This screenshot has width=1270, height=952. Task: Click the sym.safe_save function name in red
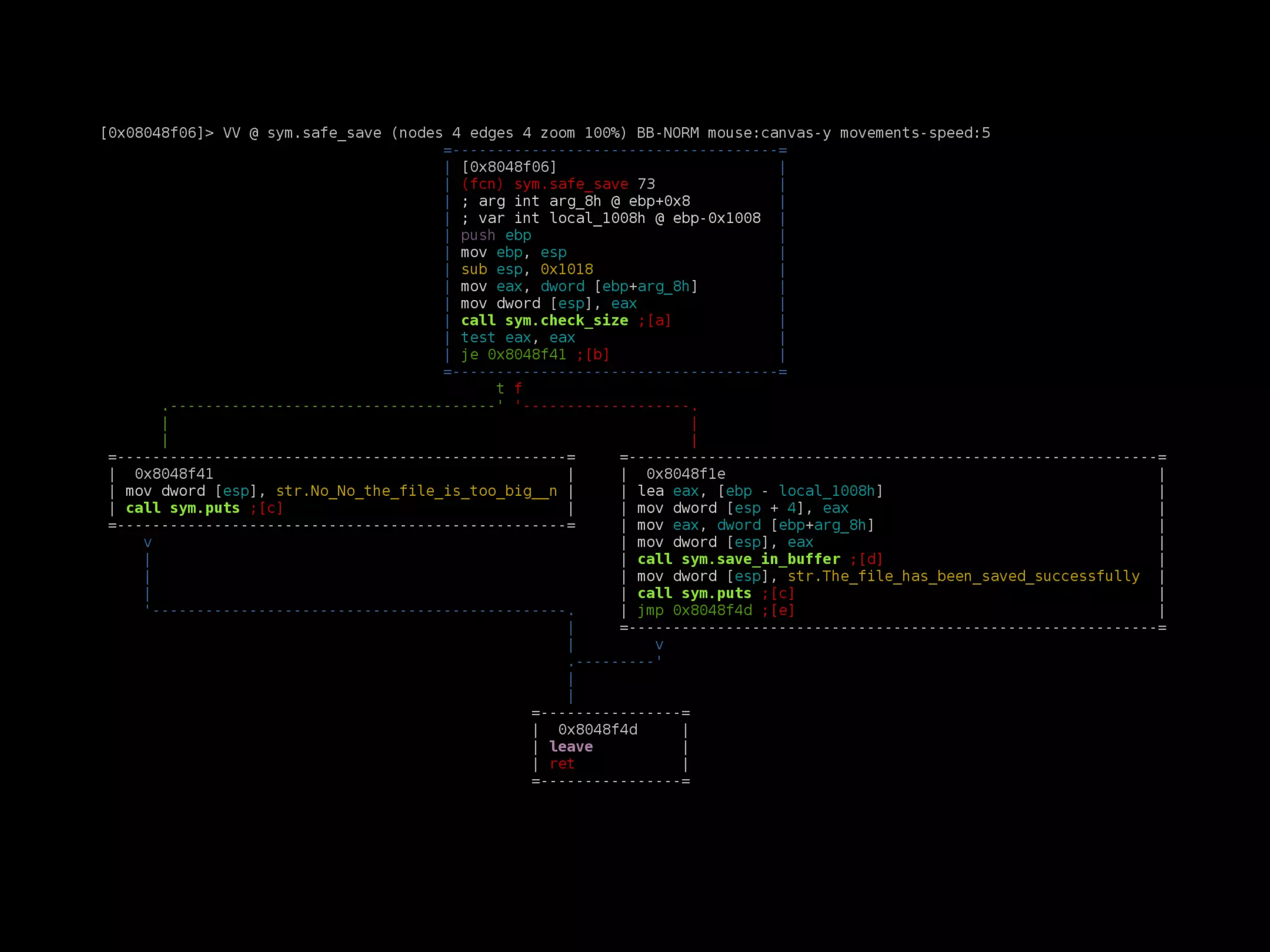(x=571, y=184)
